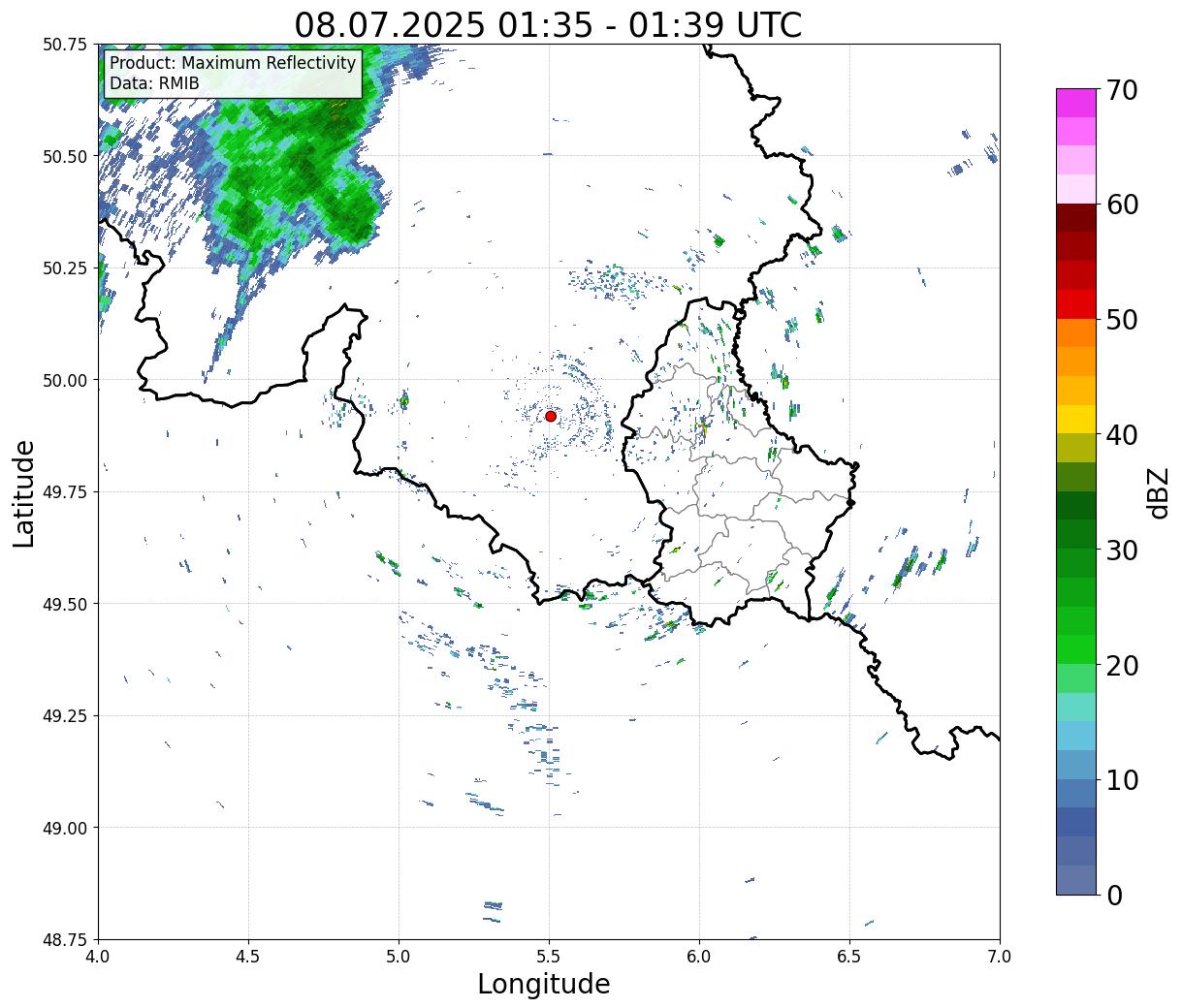Click the colorbar tick label 50
Viewport: 1182px width, 1008px height.
tap(1121, 319)
